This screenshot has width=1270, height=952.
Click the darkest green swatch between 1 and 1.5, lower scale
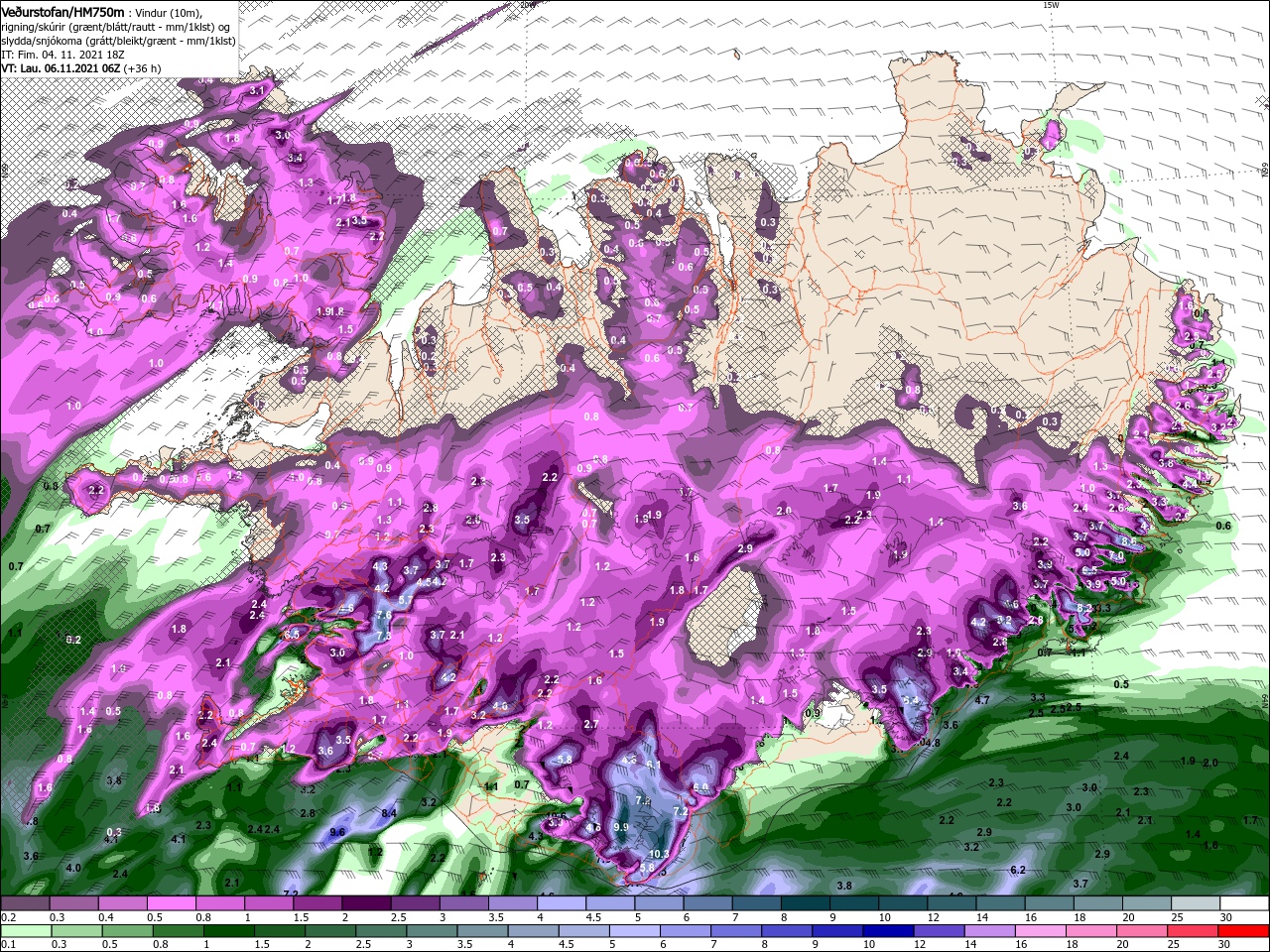pyautogui.click(x=228, y=931)
